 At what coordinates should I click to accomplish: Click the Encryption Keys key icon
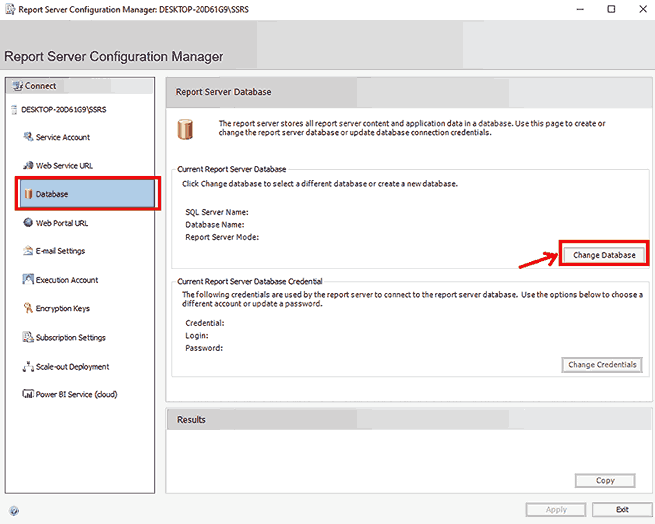(27, 309)
